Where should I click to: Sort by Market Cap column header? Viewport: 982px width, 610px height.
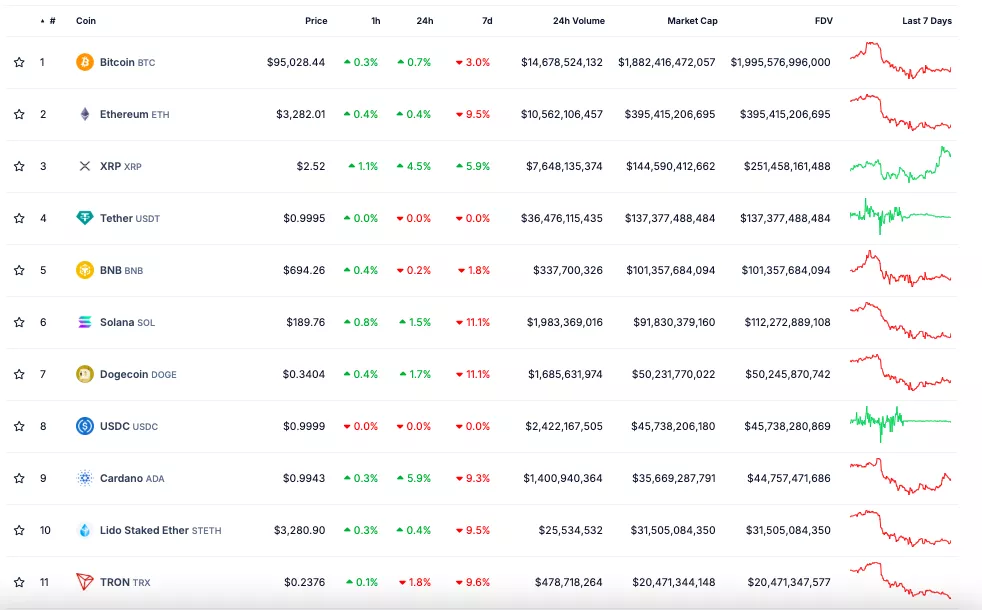pyautogui.click(x=692, y=21)
